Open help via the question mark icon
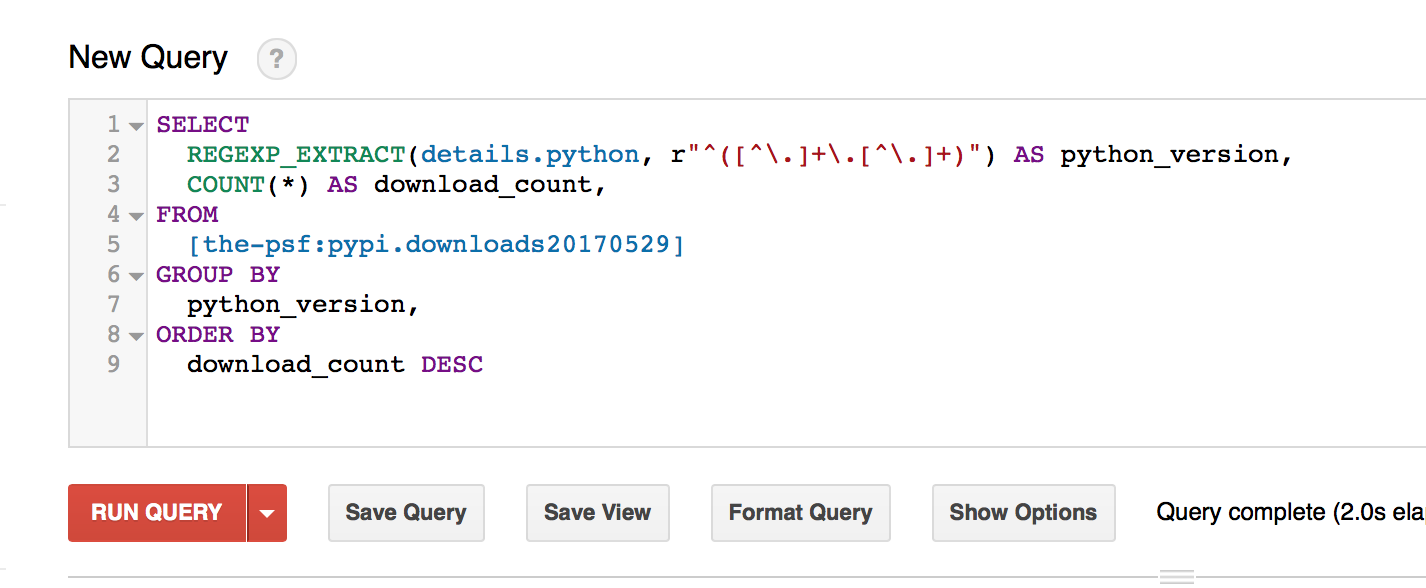Image resolution: width=1426 pixels, height=588 pixels. pyautogui.click(x=276, y=59)
